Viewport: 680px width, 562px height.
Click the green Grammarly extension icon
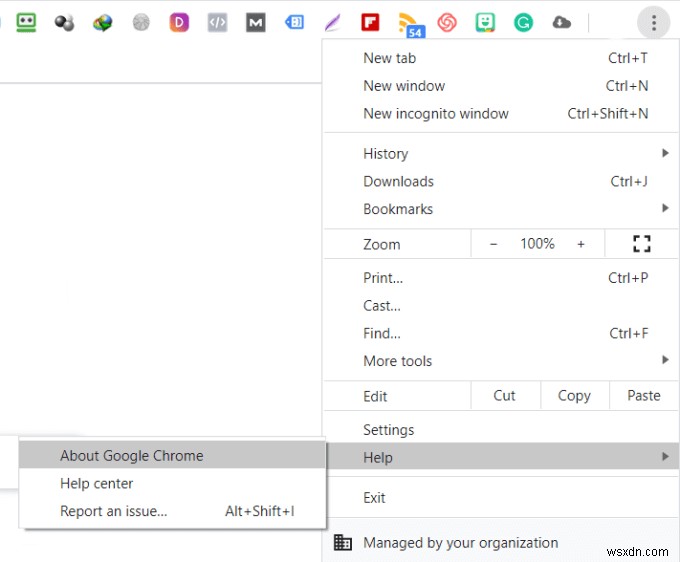523,23
